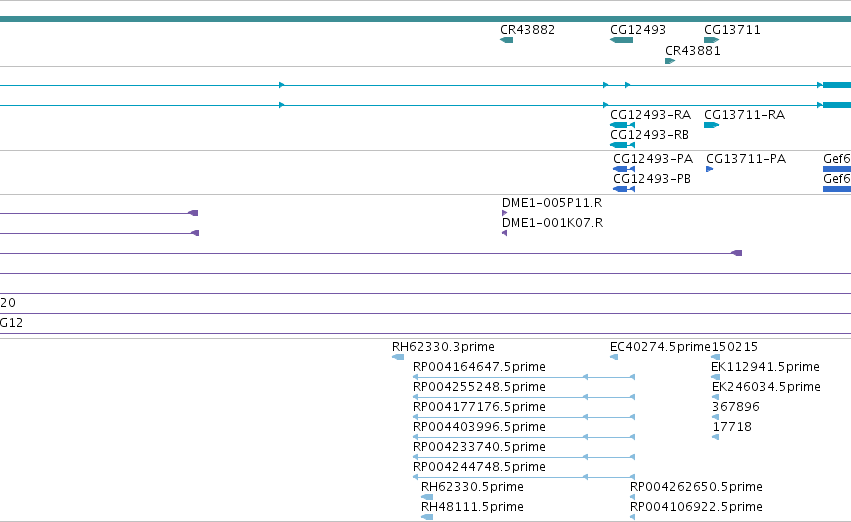Click the CG12493-PA blue protein glyph

tap(624, 169)
